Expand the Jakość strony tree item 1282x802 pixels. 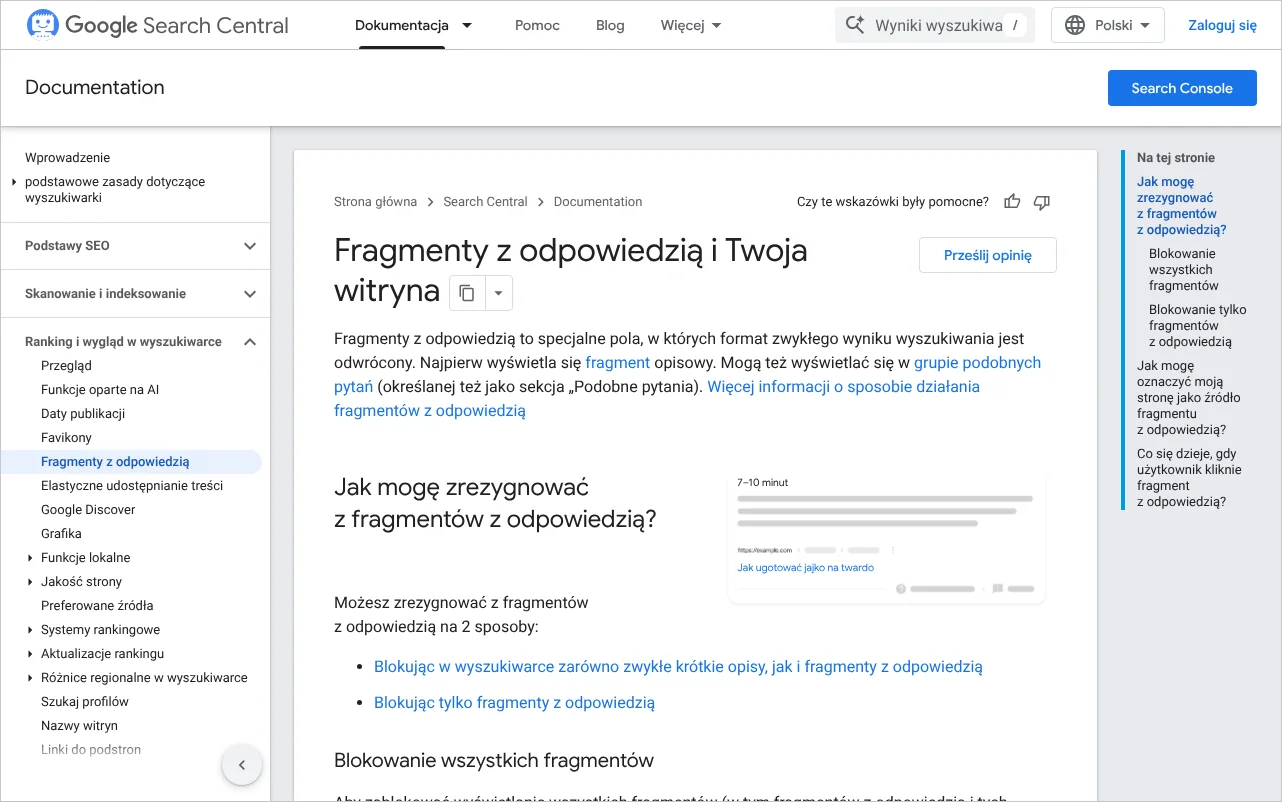coord(30,582)
